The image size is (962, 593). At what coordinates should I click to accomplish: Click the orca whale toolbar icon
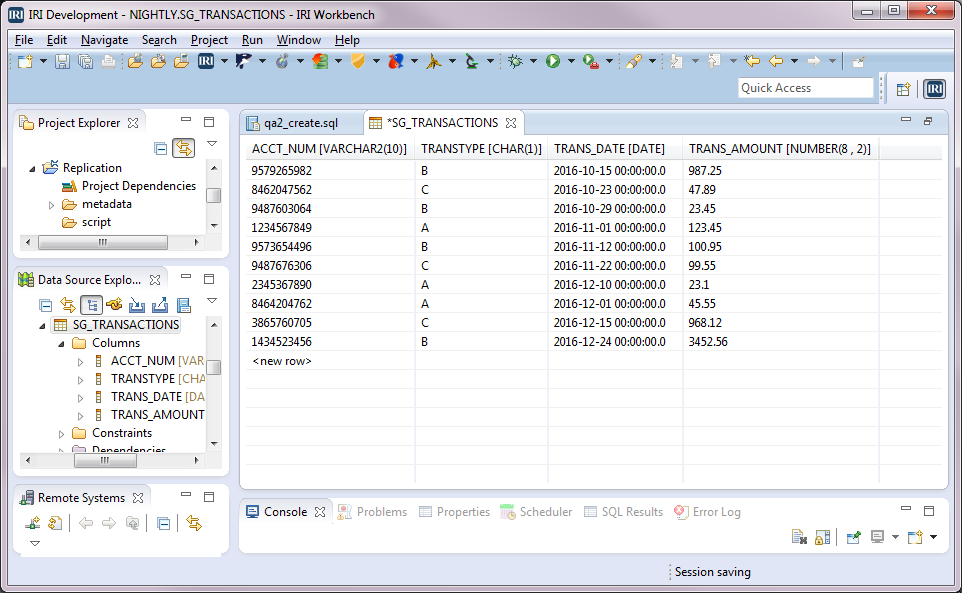244,61
